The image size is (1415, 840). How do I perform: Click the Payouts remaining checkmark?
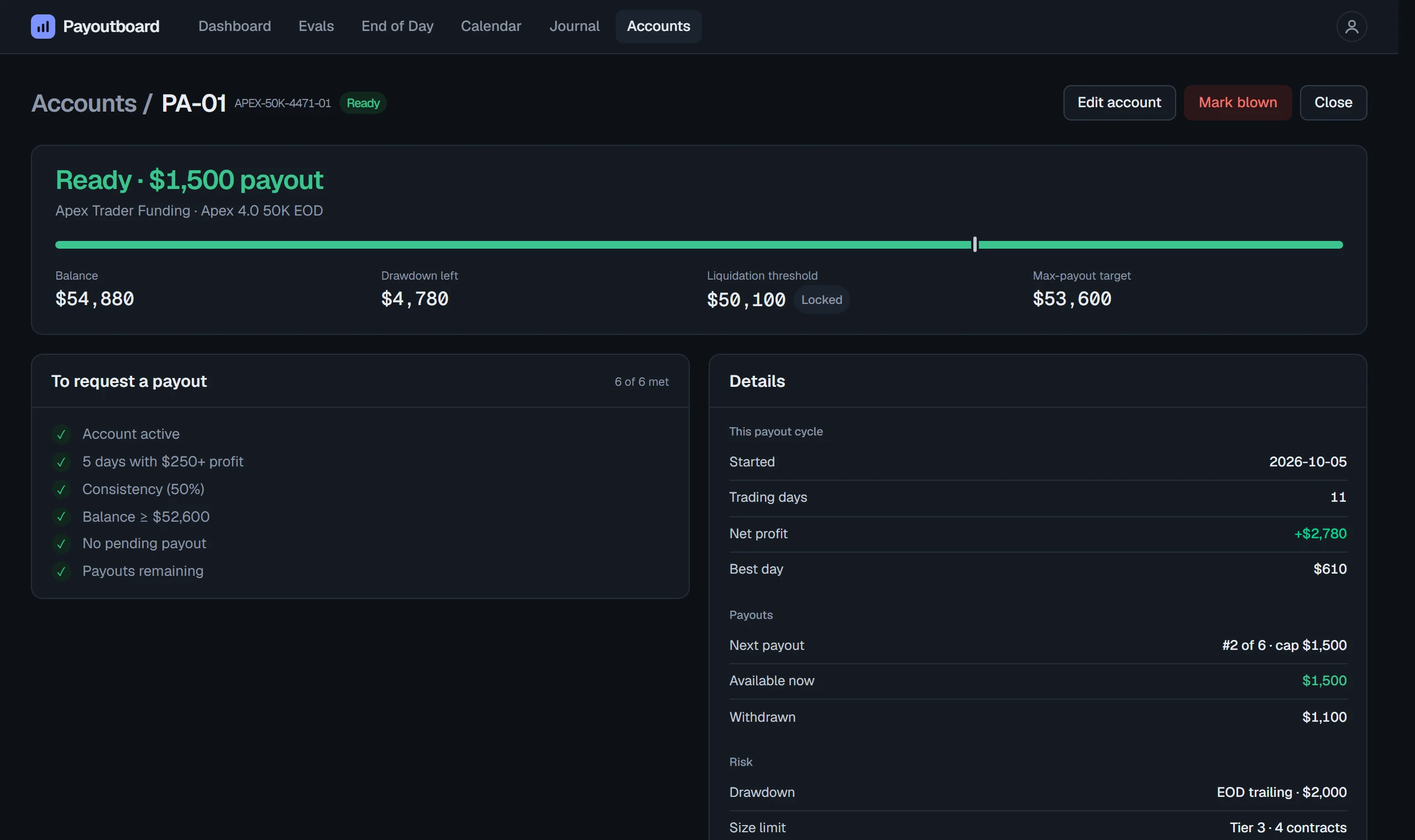click(61, 571)
